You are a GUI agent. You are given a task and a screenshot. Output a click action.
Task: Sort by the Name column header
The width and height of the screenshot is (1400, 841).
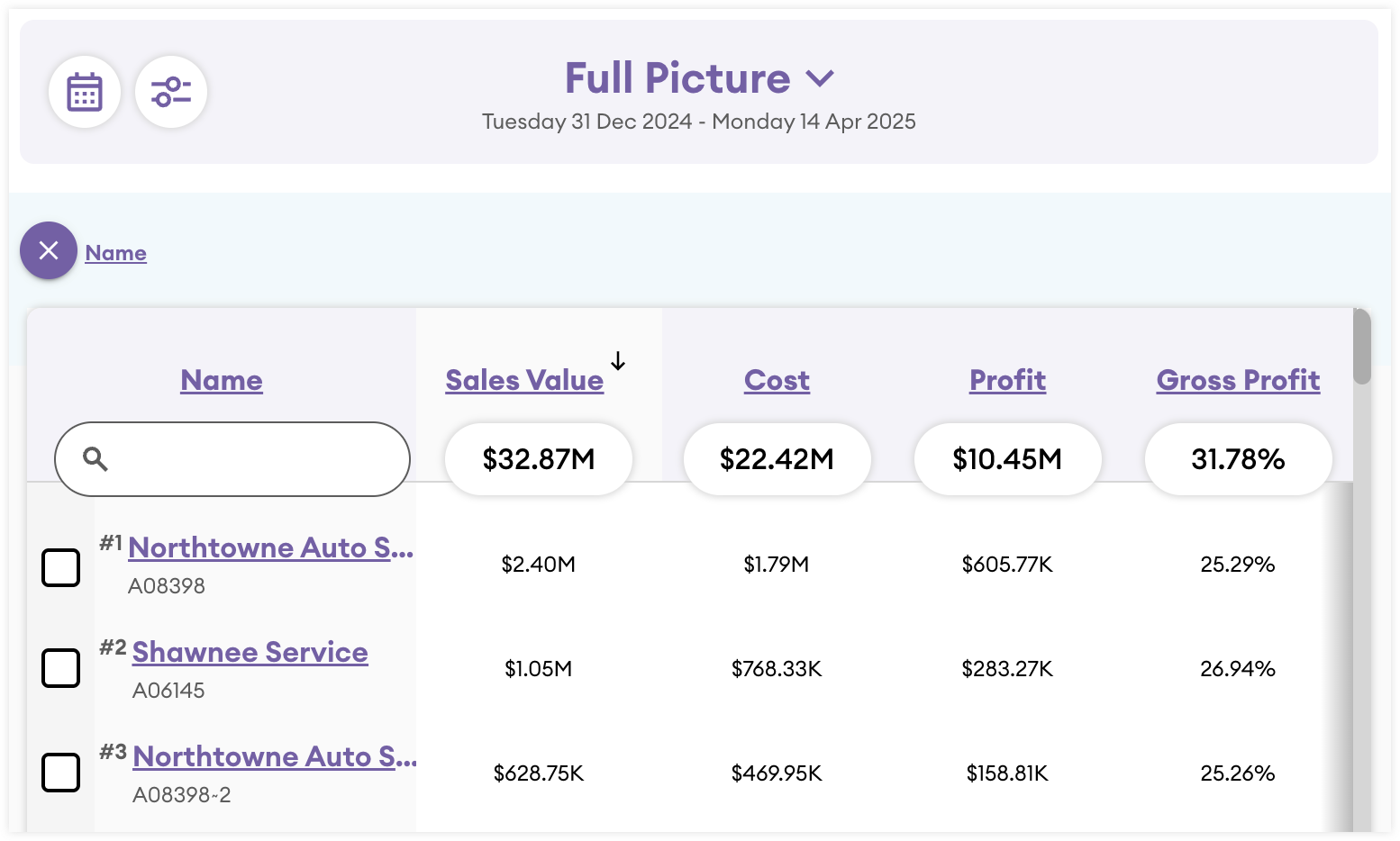(x=222, y=381)
